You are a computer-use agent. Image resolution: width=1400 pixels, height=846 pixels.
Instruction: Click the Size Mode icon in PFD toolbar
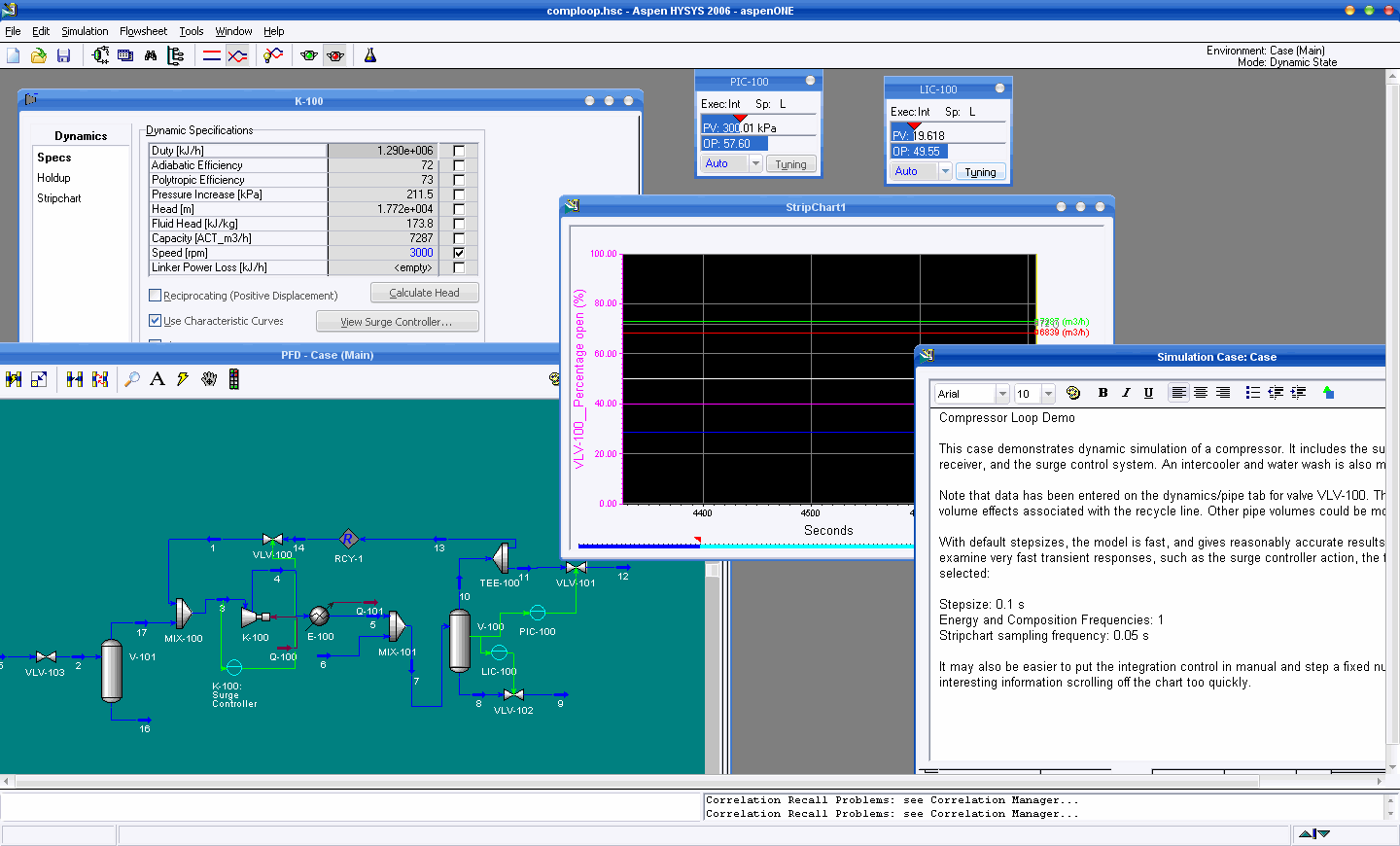pos(39,379)
